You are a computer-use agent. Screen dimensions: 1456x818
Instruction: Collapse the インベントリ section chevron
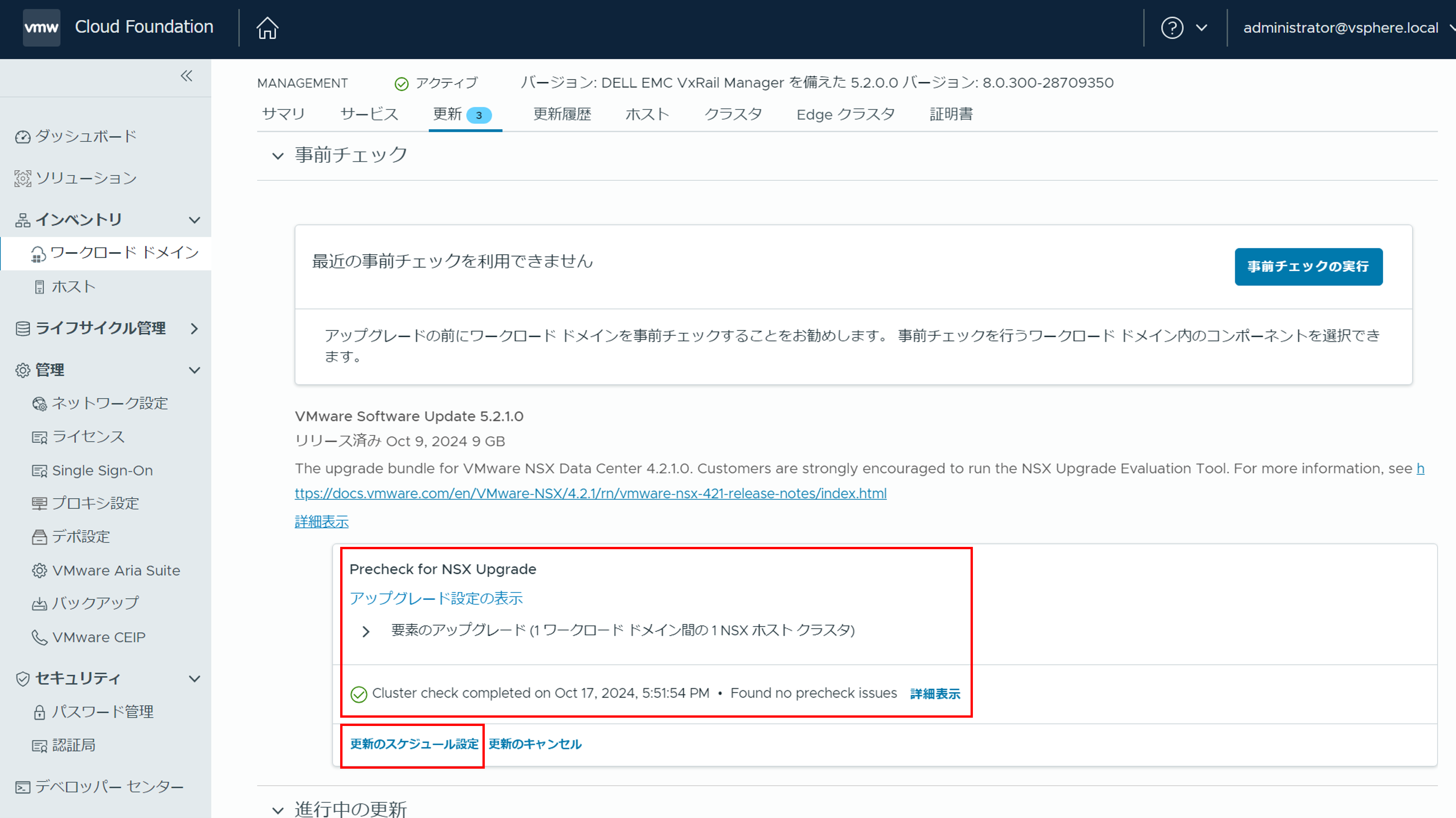195,220
